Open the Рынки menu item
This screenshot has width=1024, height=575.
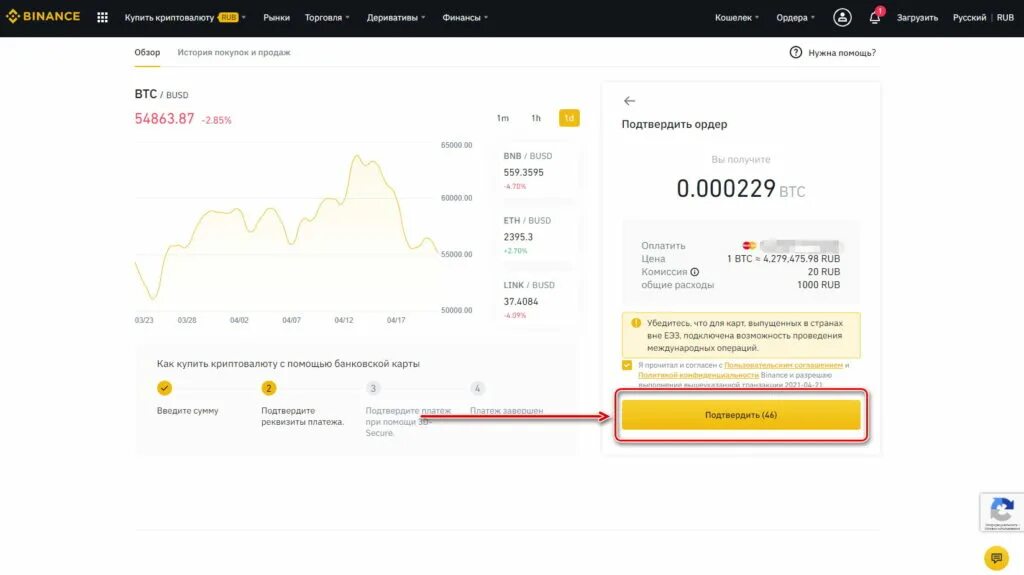276,18
